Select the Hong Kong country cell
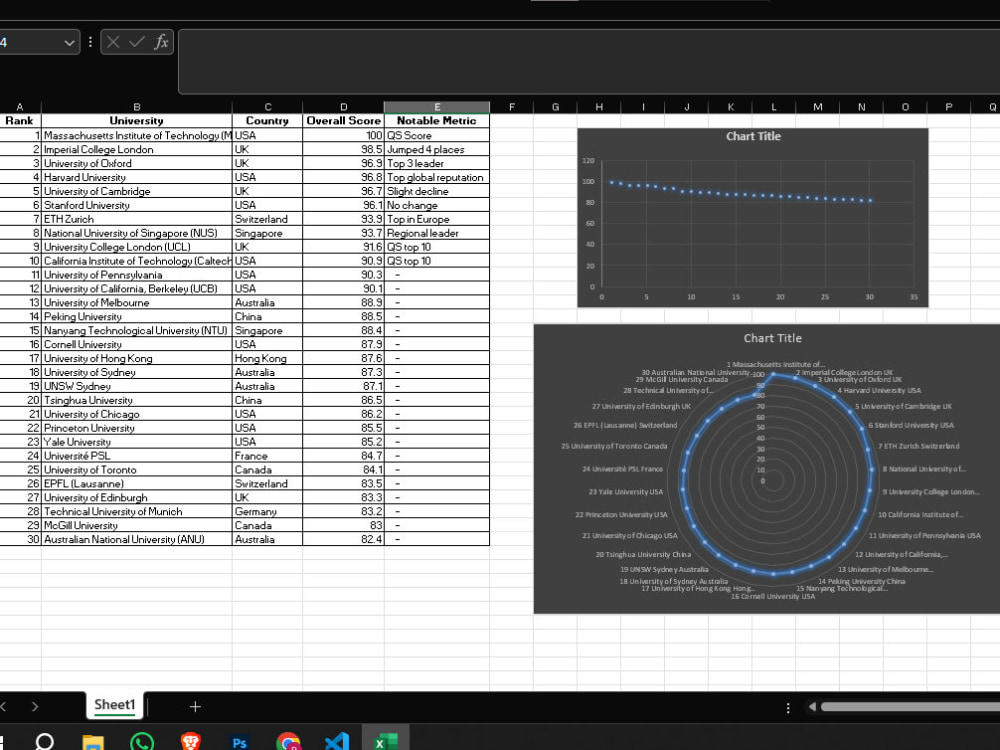The width and height of the screenshot is (1000, 750). (267, 358)
